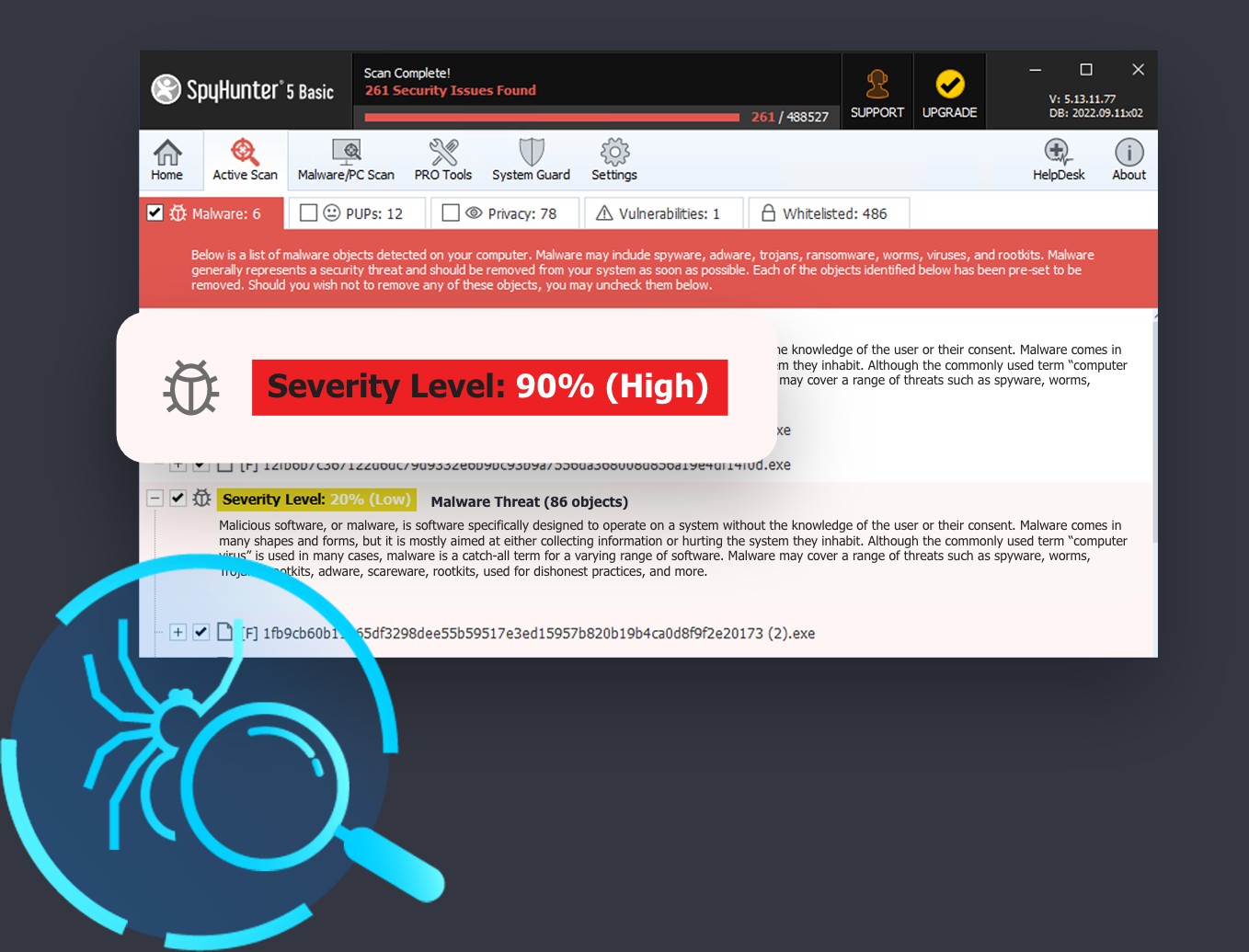Open Malware/PC Scan

point(347,158)
